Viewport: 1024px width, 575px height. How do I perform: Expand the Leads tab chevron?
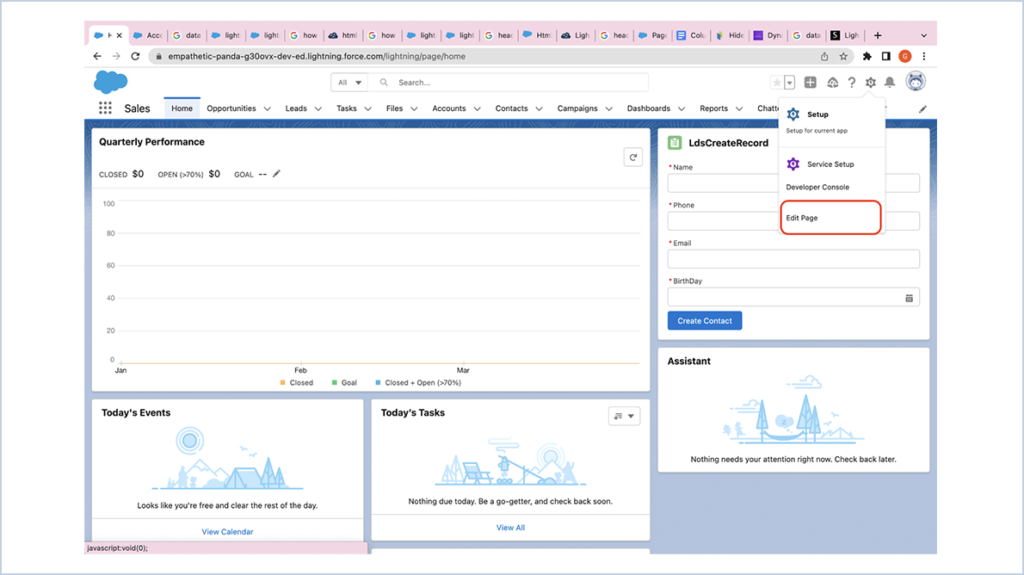318,109
